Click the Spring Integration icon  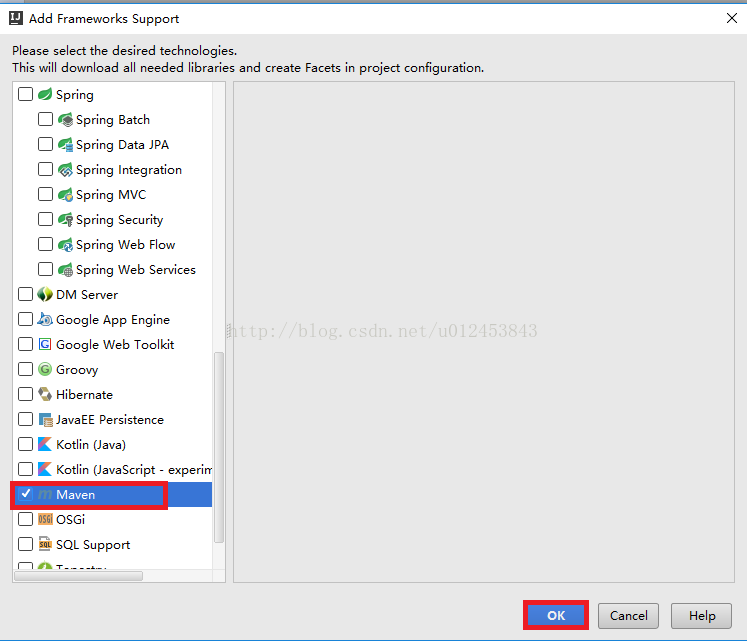(65, 169)
